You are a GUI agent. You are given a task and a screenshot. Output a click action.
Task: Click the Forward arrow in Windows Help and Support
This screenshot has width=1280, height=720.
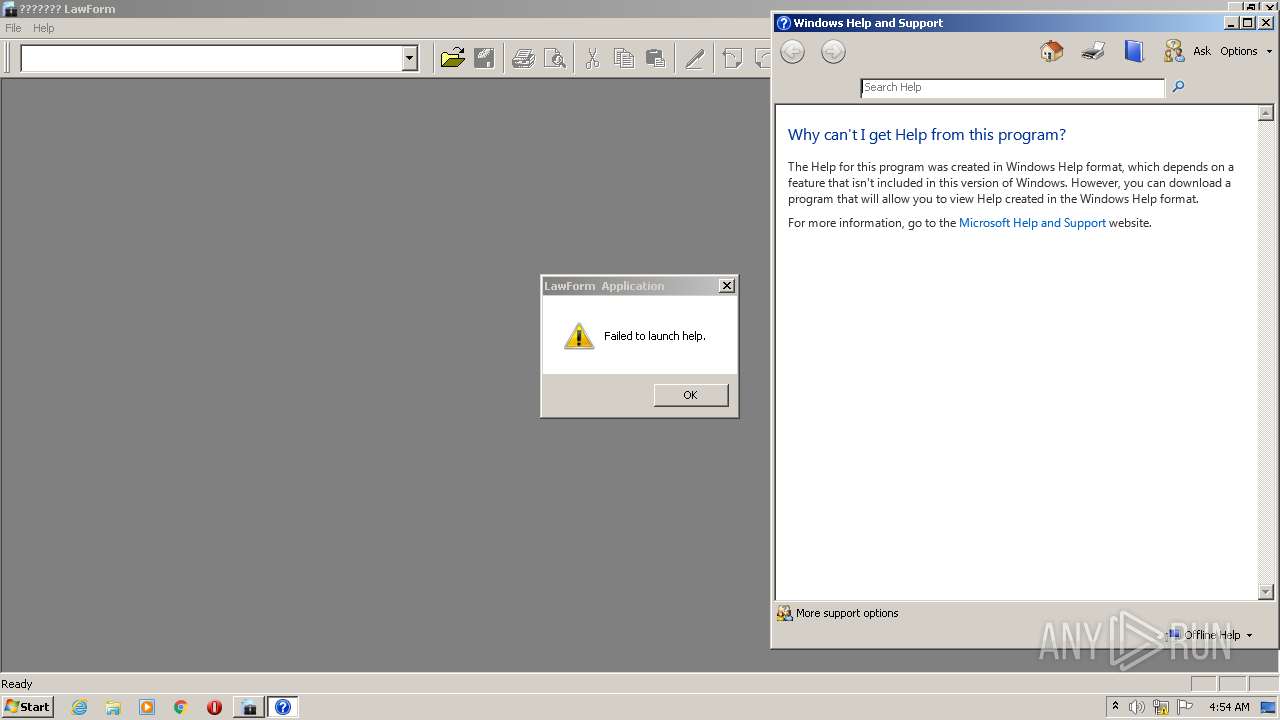(833, 52)
